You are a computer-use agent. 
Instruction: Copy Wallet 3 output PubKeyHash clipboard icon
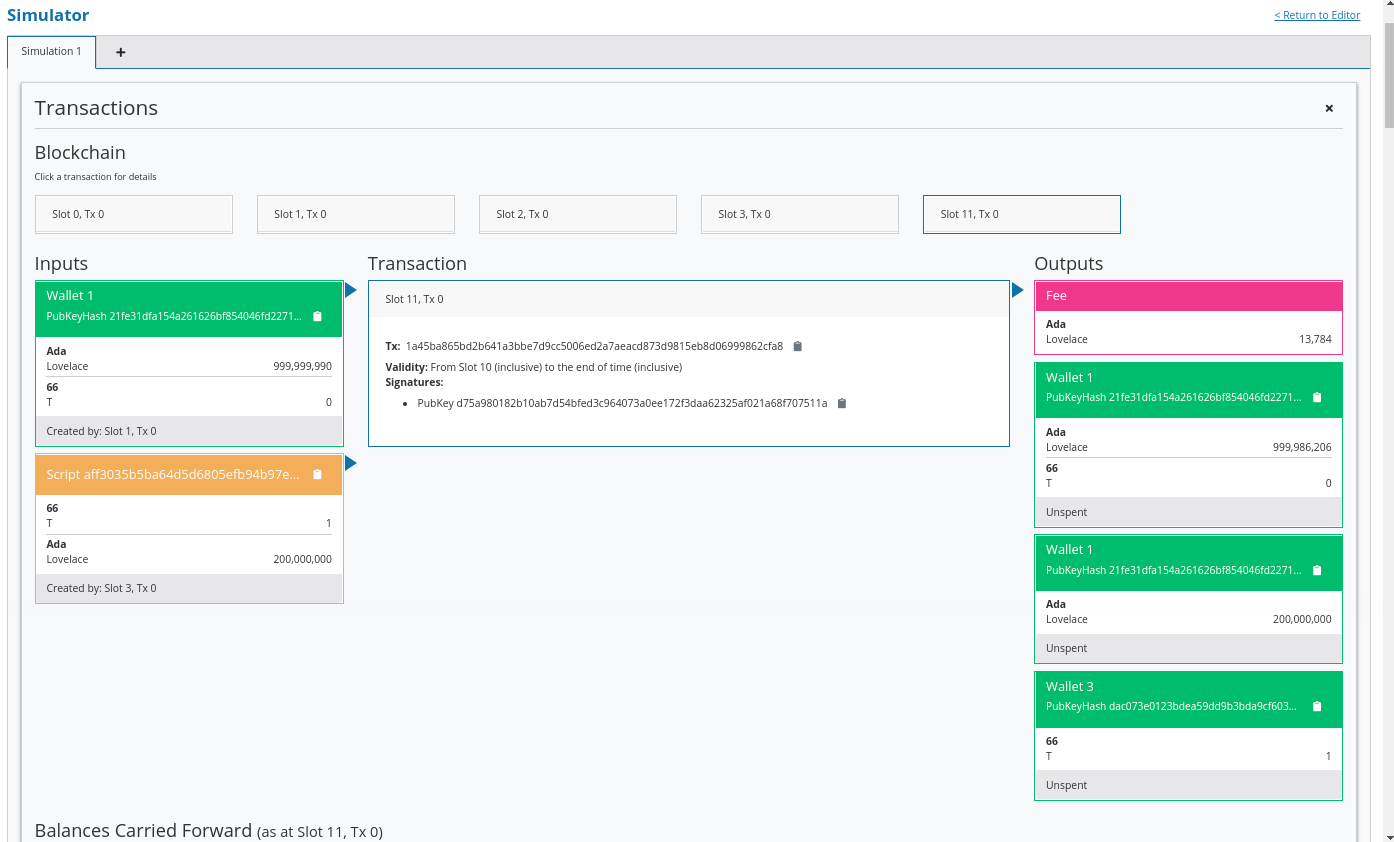click(x=1316, y=707)
